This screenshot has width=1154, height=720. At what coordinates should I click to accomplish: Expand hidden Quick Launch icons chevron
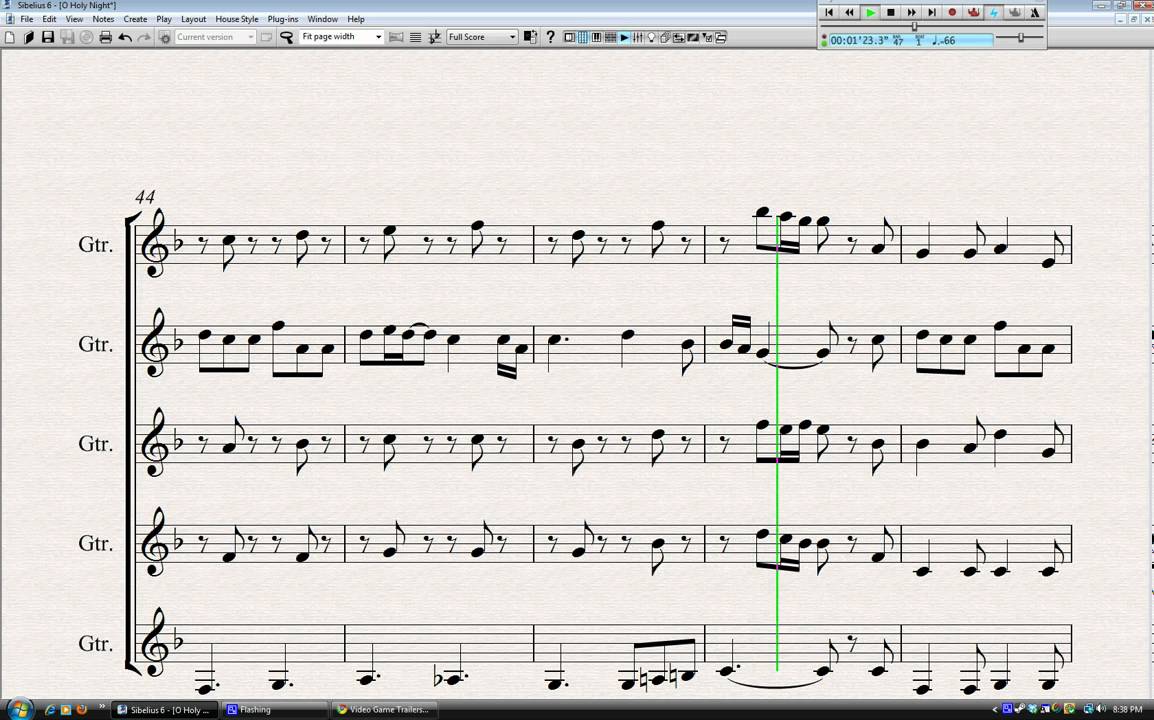[x=102, y=707]
